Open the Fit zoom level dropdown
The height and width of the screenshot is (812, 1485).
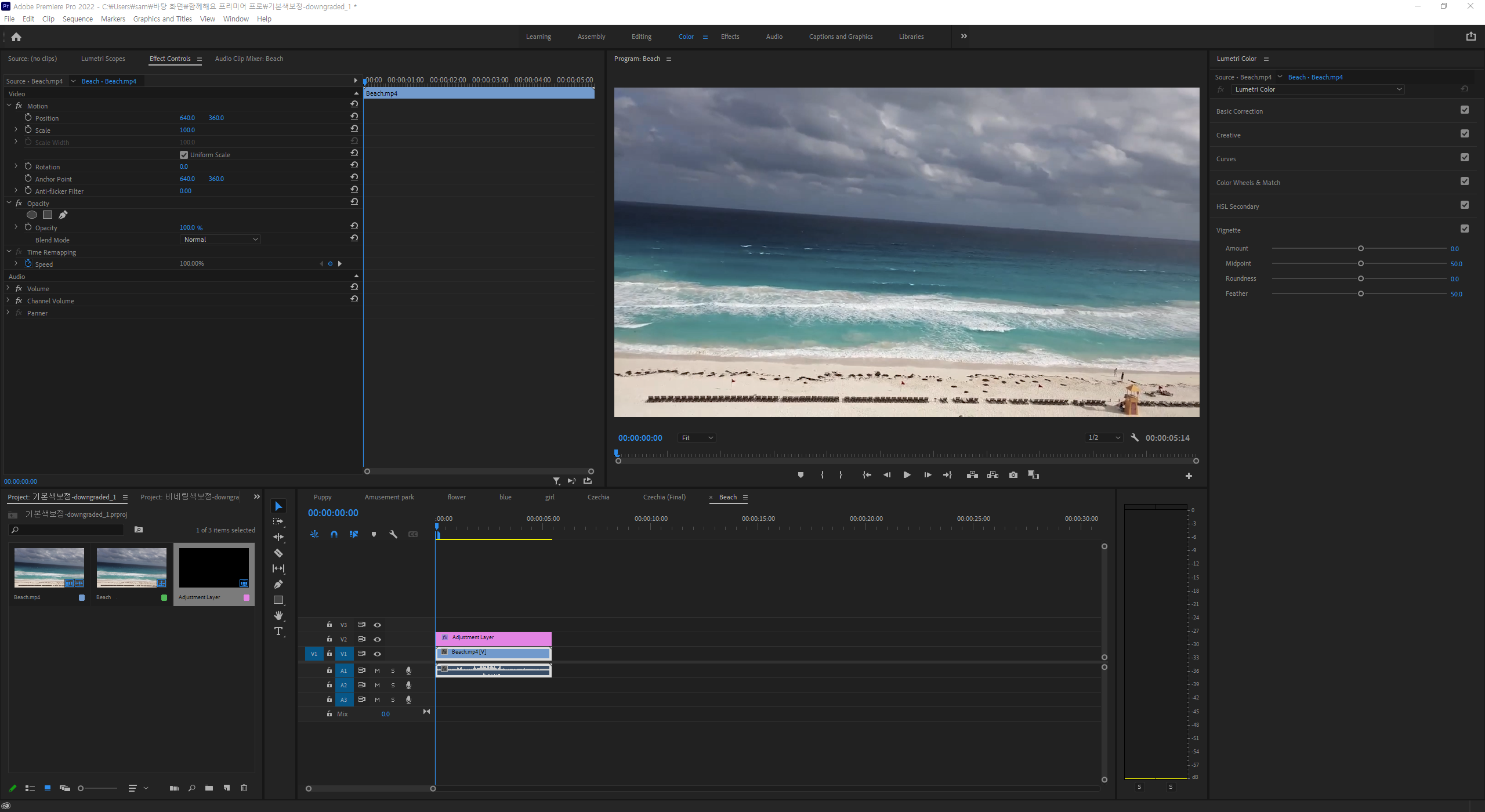point(697,438)
